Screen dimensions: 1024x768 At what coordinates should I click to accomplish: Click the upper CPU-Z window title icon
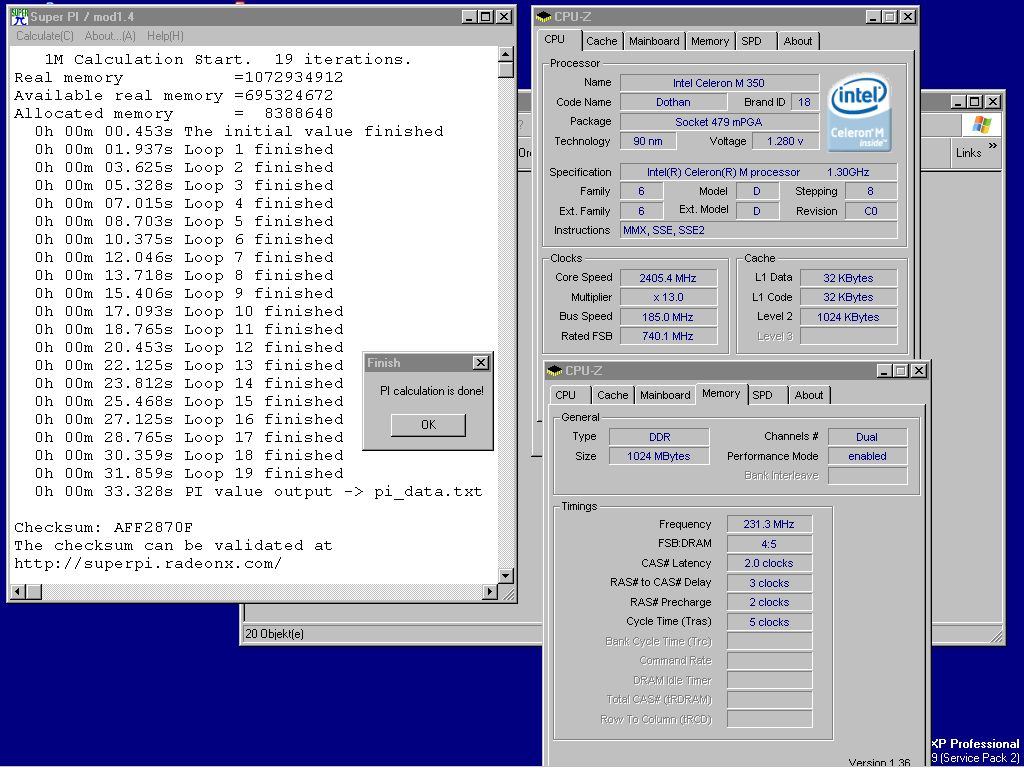[x=543, y=17]
